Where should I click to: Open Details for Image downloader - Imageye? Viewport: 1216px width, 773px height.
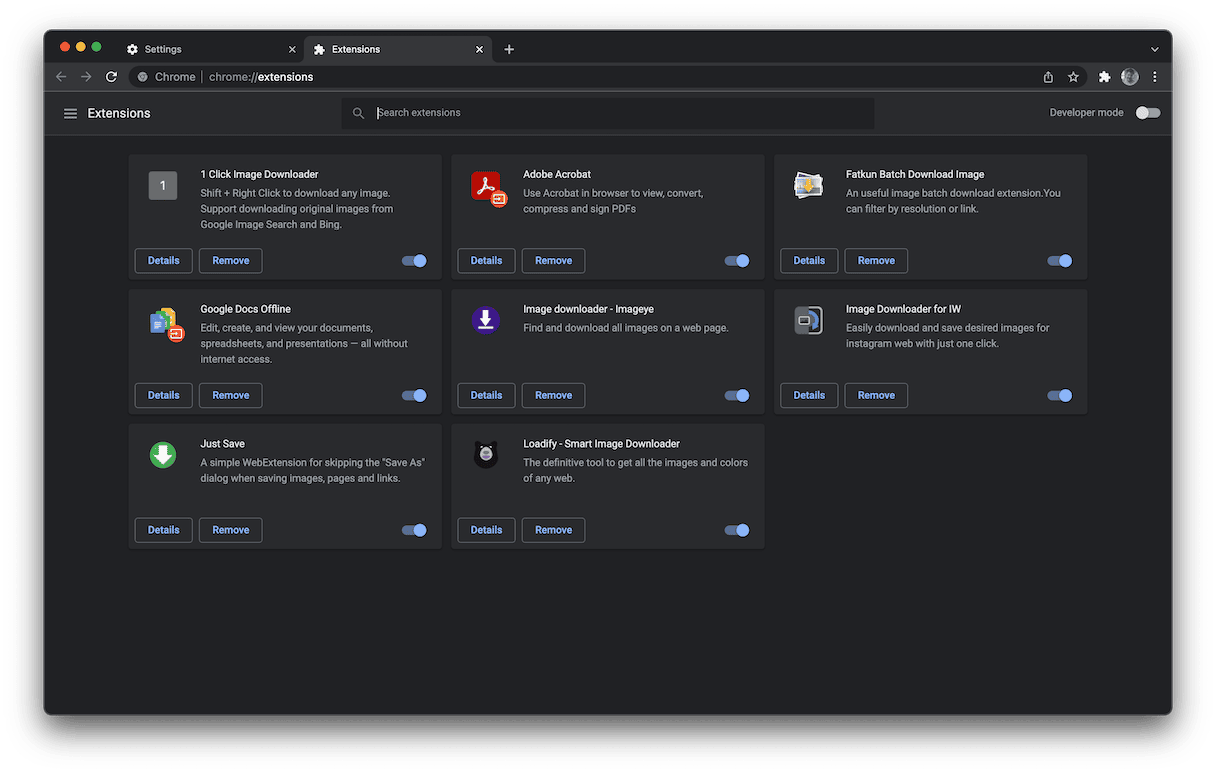coord(487,395)
